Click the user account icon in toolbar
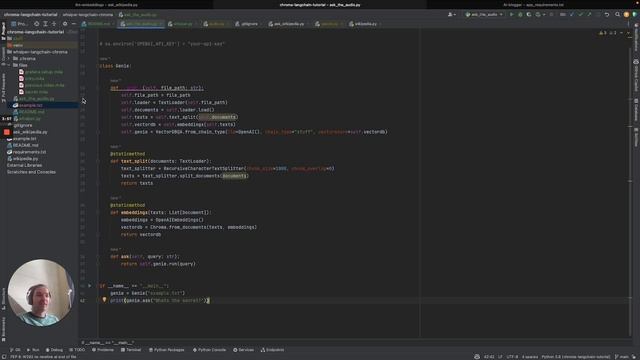The image size is (640, 360). [451, 14]
